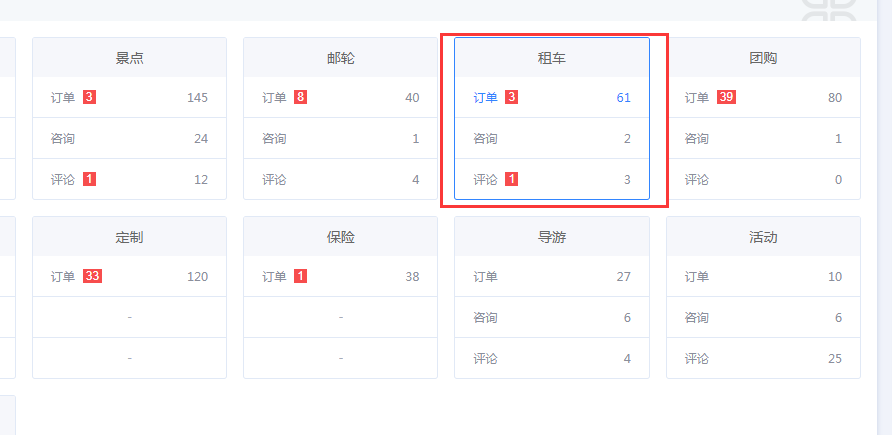Viewport: 892px width, 435px height.
Task: Click the red badge 8 on 邮轮 订单
Action: (x=300, y=98)
